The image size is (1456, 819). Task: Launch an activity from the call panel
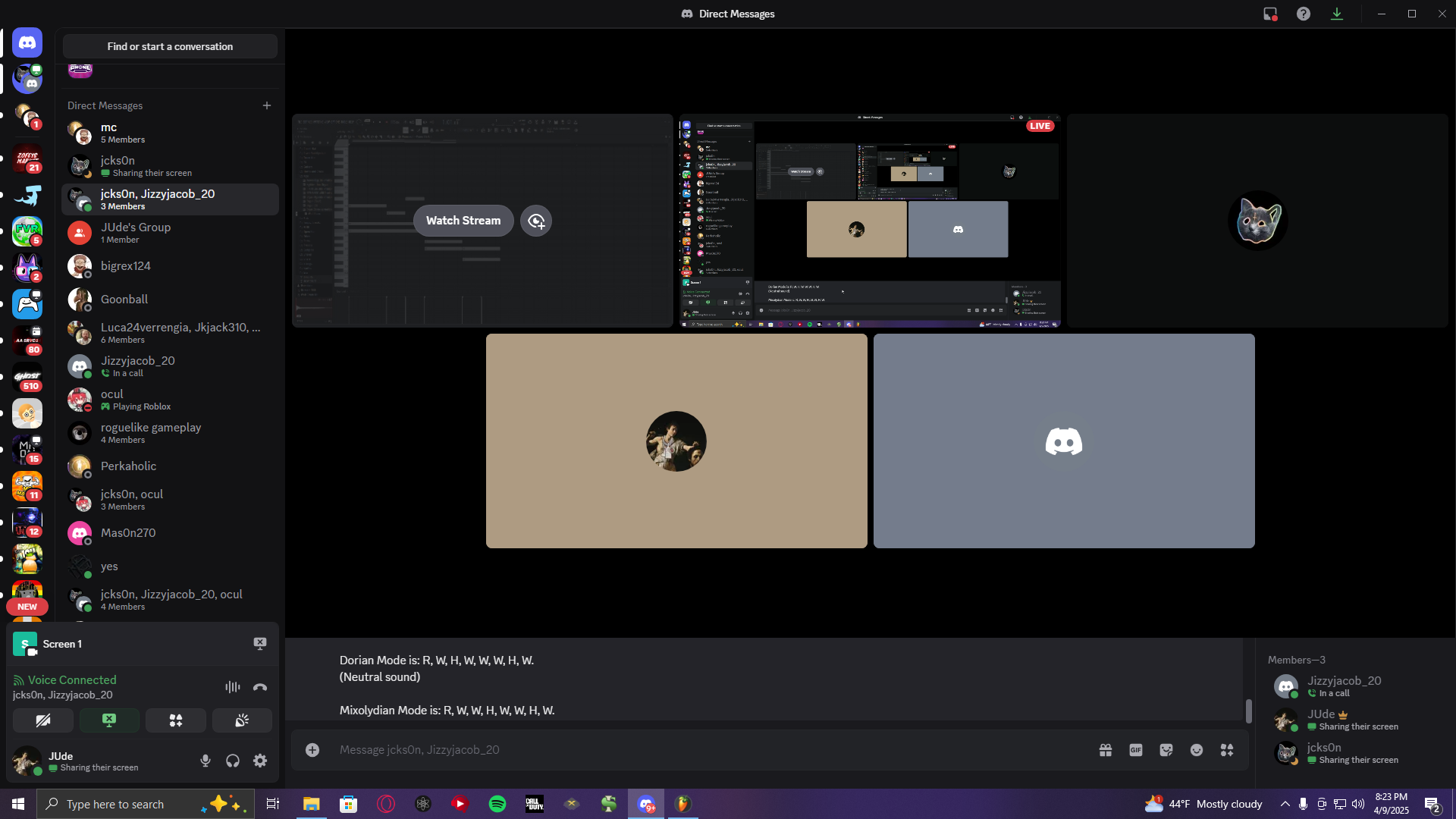pyautogui.click(x=176, y=720)
